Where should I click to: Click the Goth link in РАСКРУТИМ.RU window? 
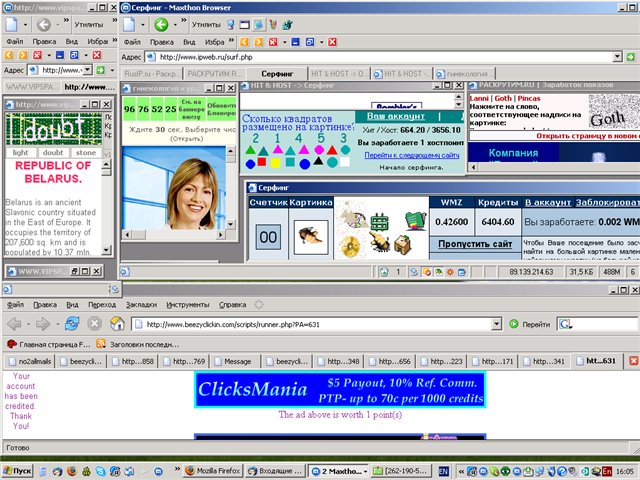point(503,98)
